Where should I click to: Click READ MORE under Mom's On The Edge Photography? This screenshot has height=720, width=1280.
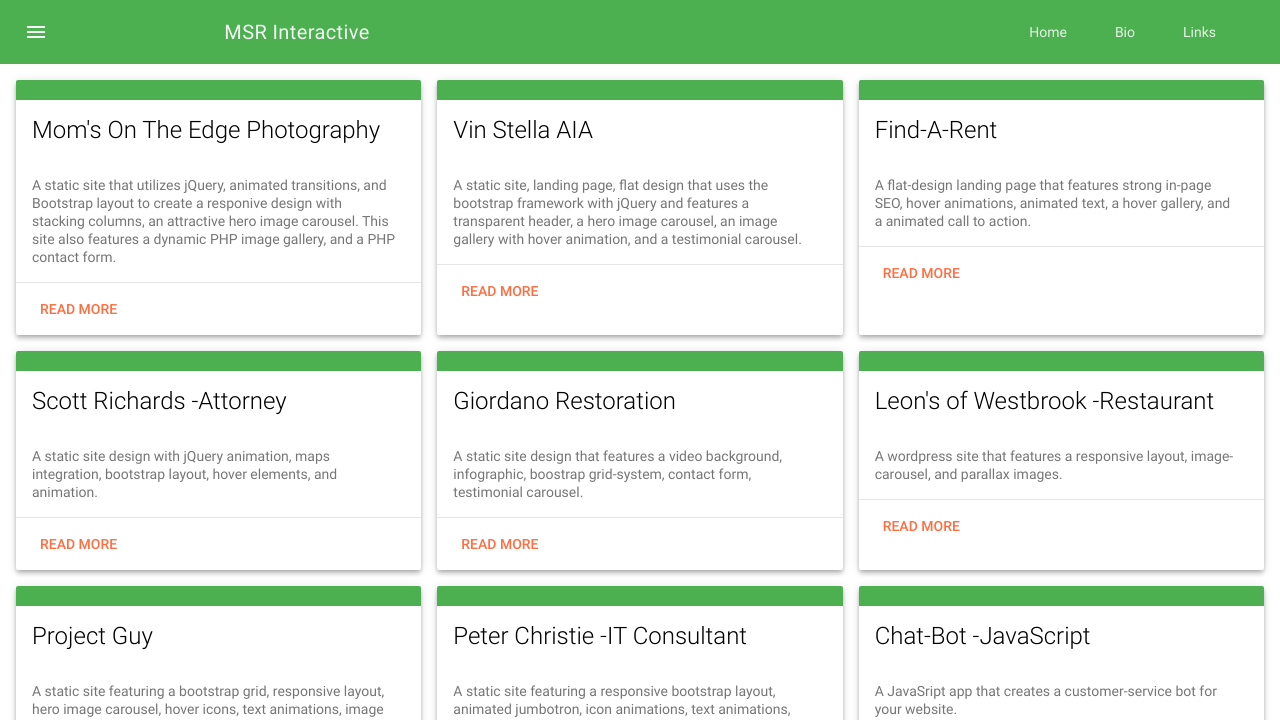pyautogui.click(x=78, y=309)
